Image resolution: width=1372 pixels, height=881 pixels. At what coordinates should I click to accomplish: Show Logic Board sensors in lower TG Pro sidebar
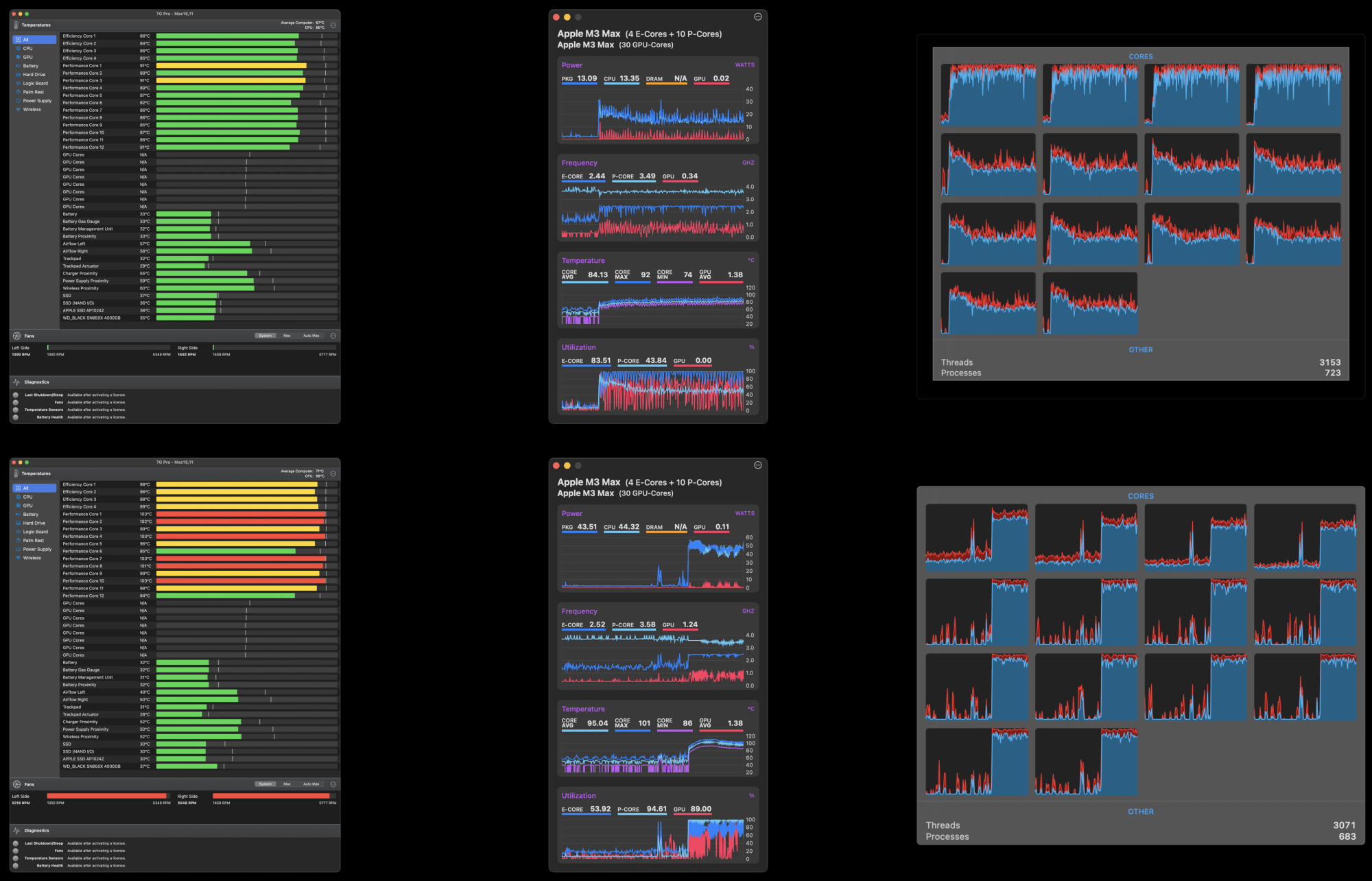(34, 532)
